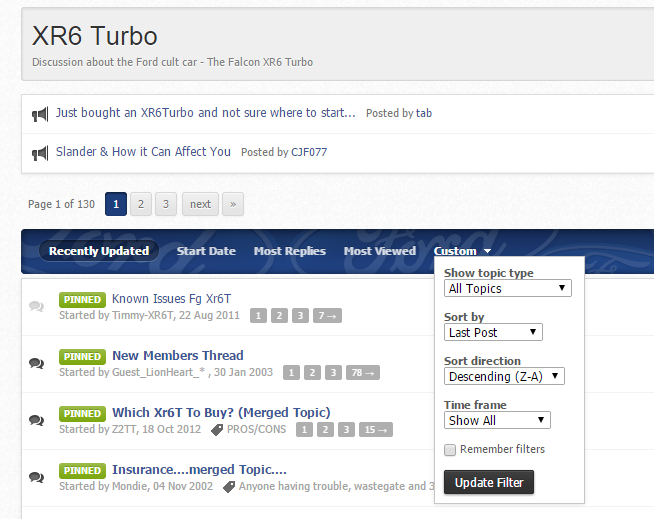Click the 'Started by Timmy-XR6T, 22 Aug 2011' text

click(x=149, y=315)
